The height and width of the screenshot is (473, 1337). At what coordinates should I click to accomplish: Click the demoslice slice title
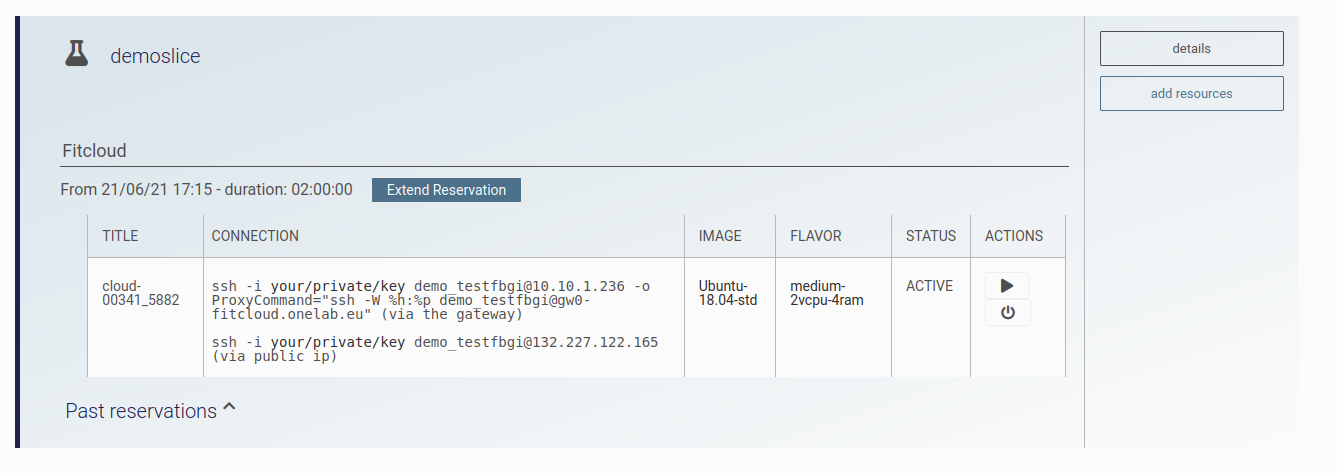[155, 56]
